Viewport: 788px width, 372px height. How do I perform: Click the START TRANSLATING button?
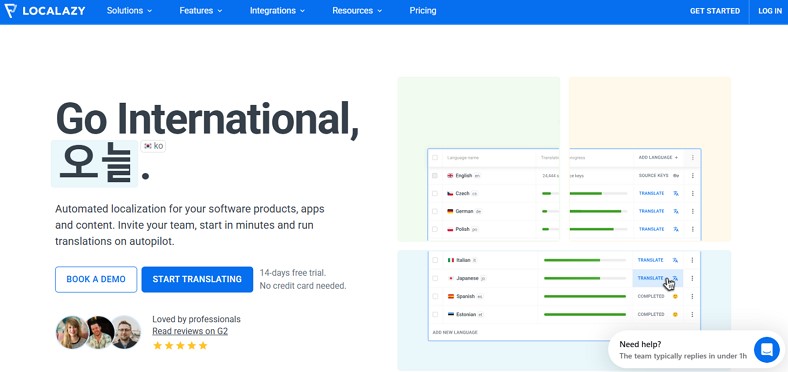197,279
